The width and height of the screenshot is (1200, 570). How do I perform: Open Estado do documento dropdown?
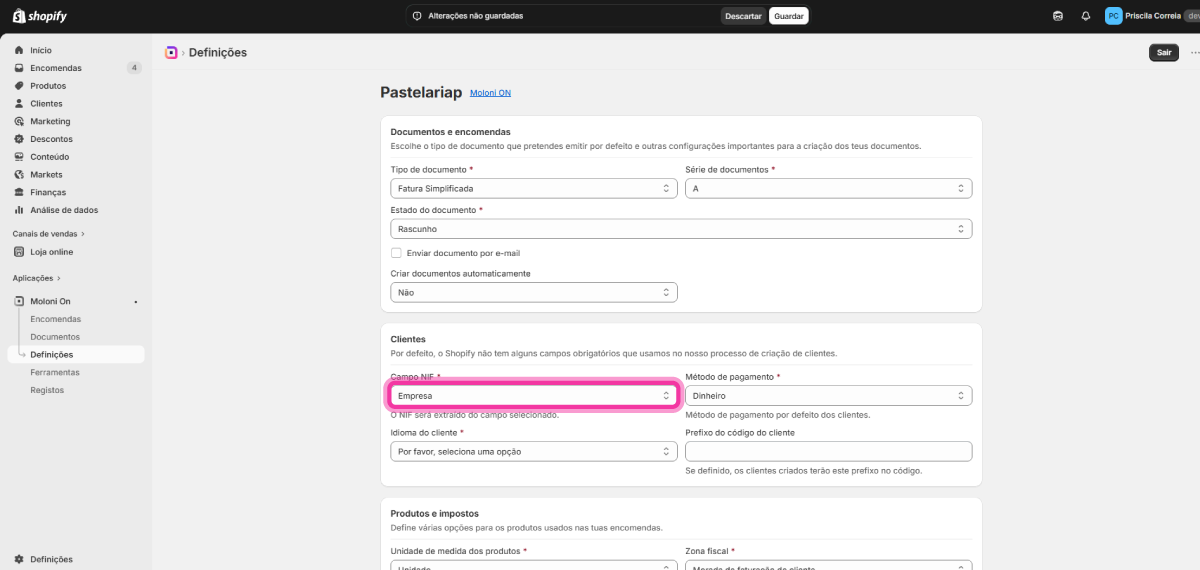coord(681,229)
